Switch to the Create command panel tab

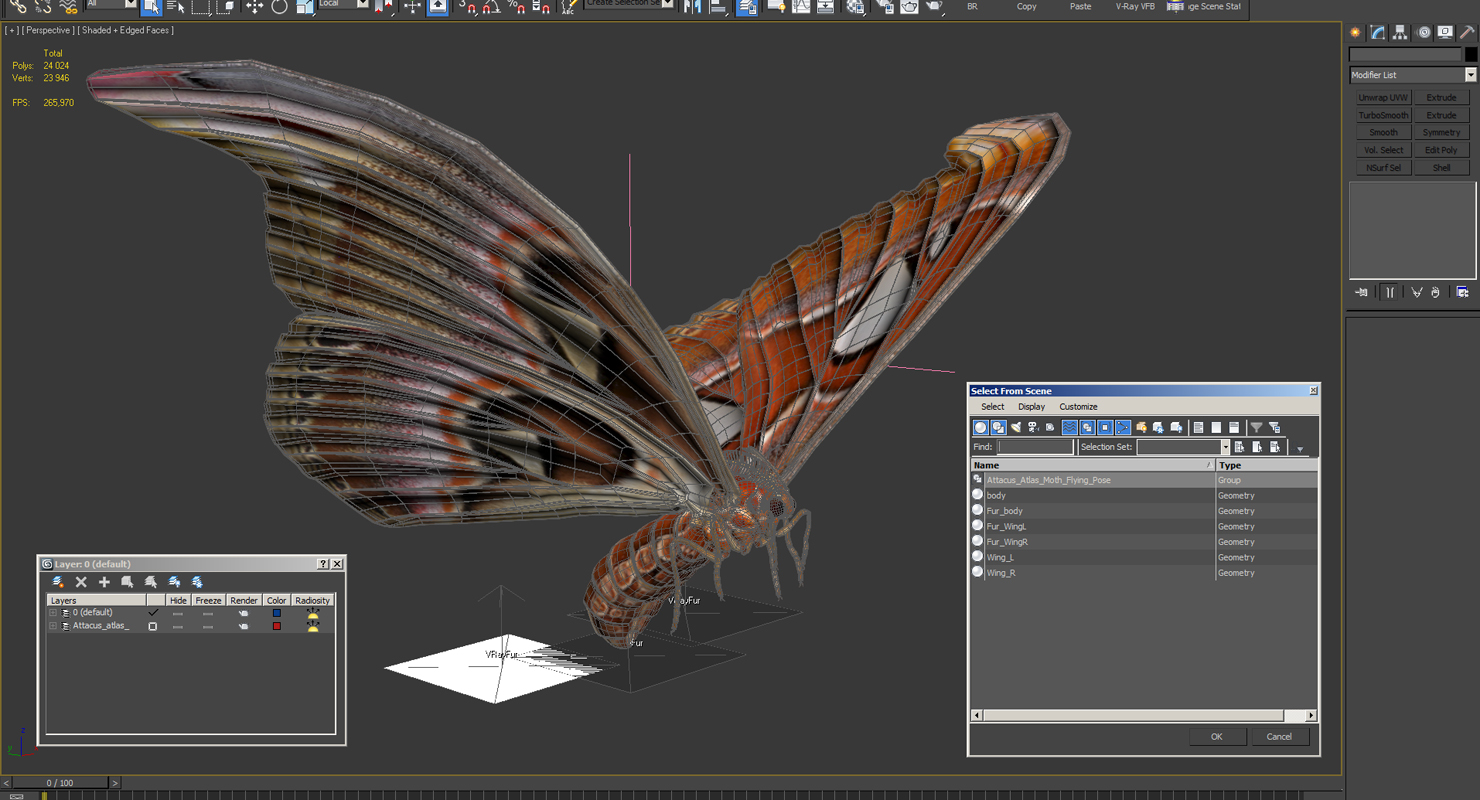point(1356,33)
